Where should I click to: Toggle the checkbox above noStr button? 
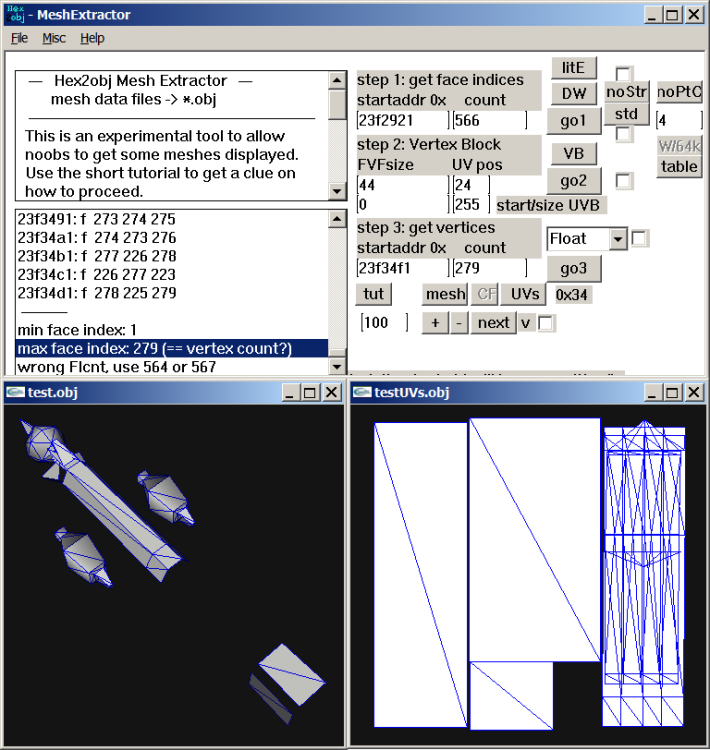coord(623,74)
